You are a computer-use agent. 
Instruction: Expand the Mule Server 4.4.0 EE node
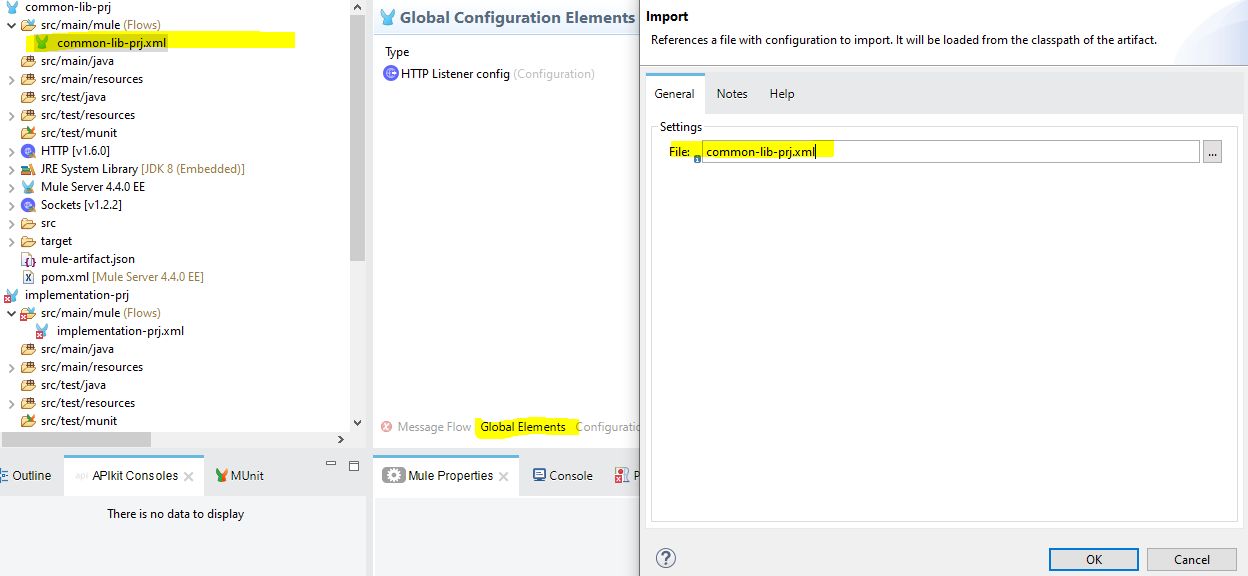point(11,187)
